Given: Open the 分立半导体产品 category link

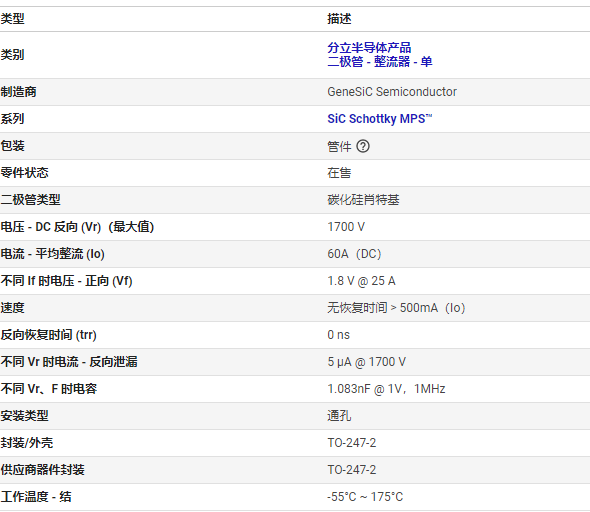Looking at the screenshot, I should (x=369, y=48).
